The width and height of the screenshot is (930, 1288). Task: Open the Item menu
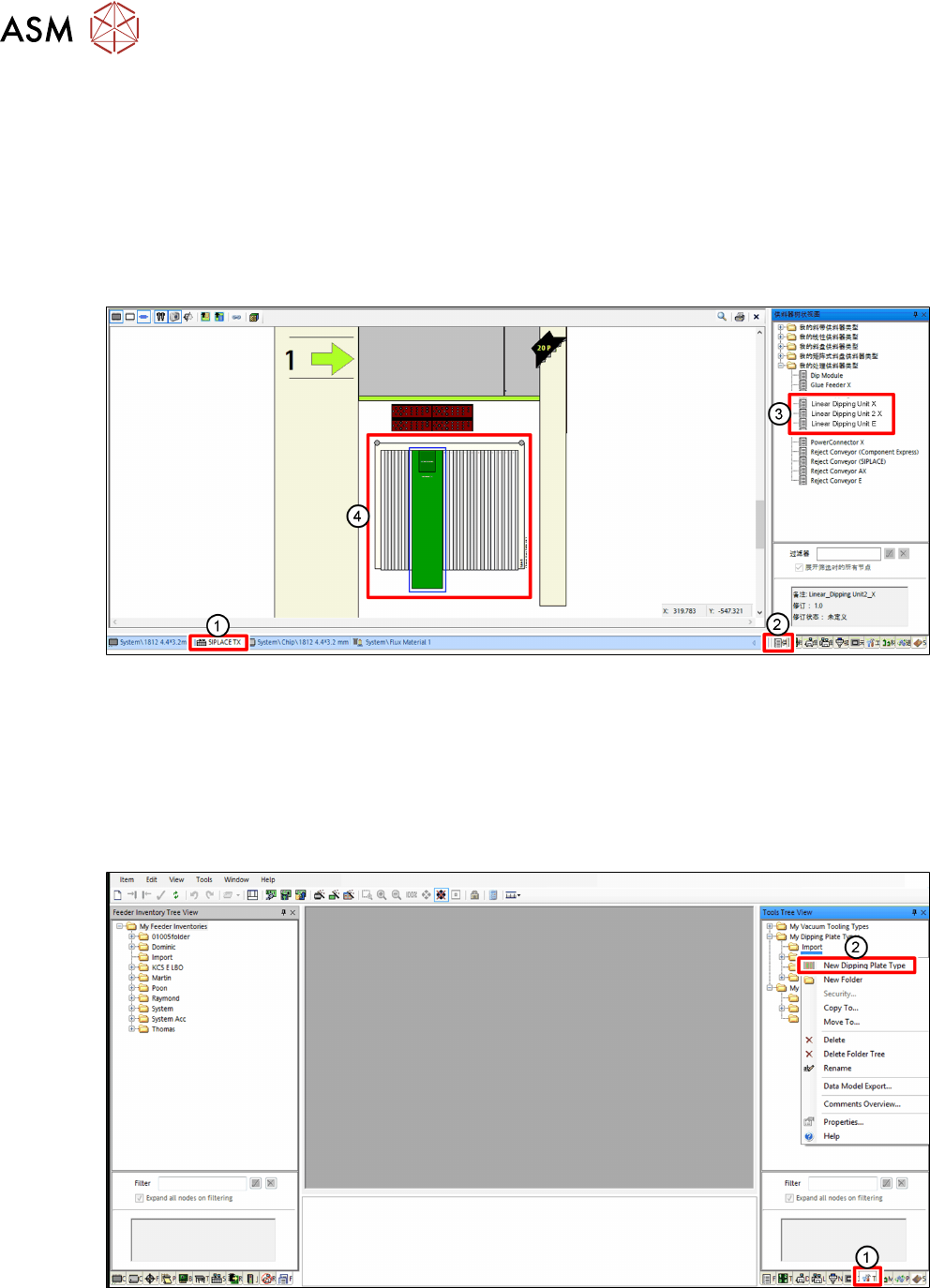[x=127, y=880]
